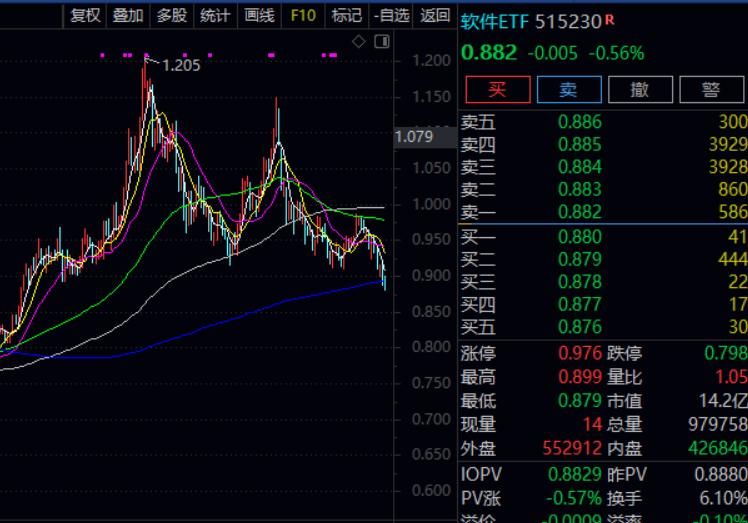Screen dimensions: 748x523
Task: Toggle the side panel layout icon
Action: click(380, 41)
